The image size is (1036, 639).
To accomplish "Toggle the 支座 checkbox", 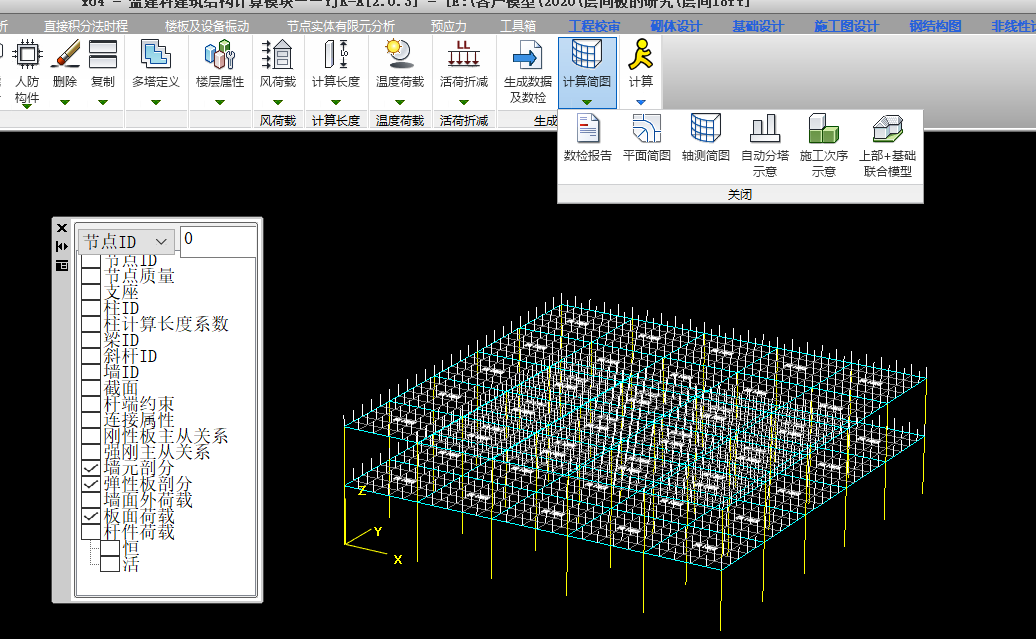I will click(91, 292).
